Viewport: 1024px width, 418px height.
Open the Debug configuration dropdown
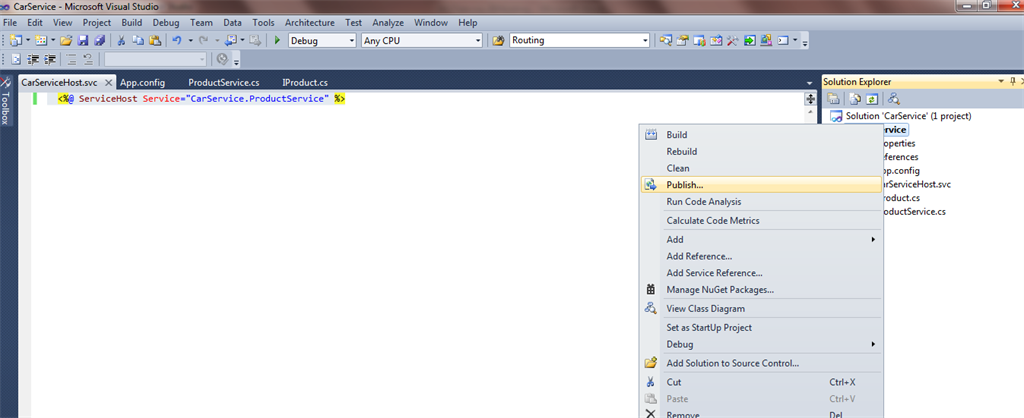tap(322, 40)
